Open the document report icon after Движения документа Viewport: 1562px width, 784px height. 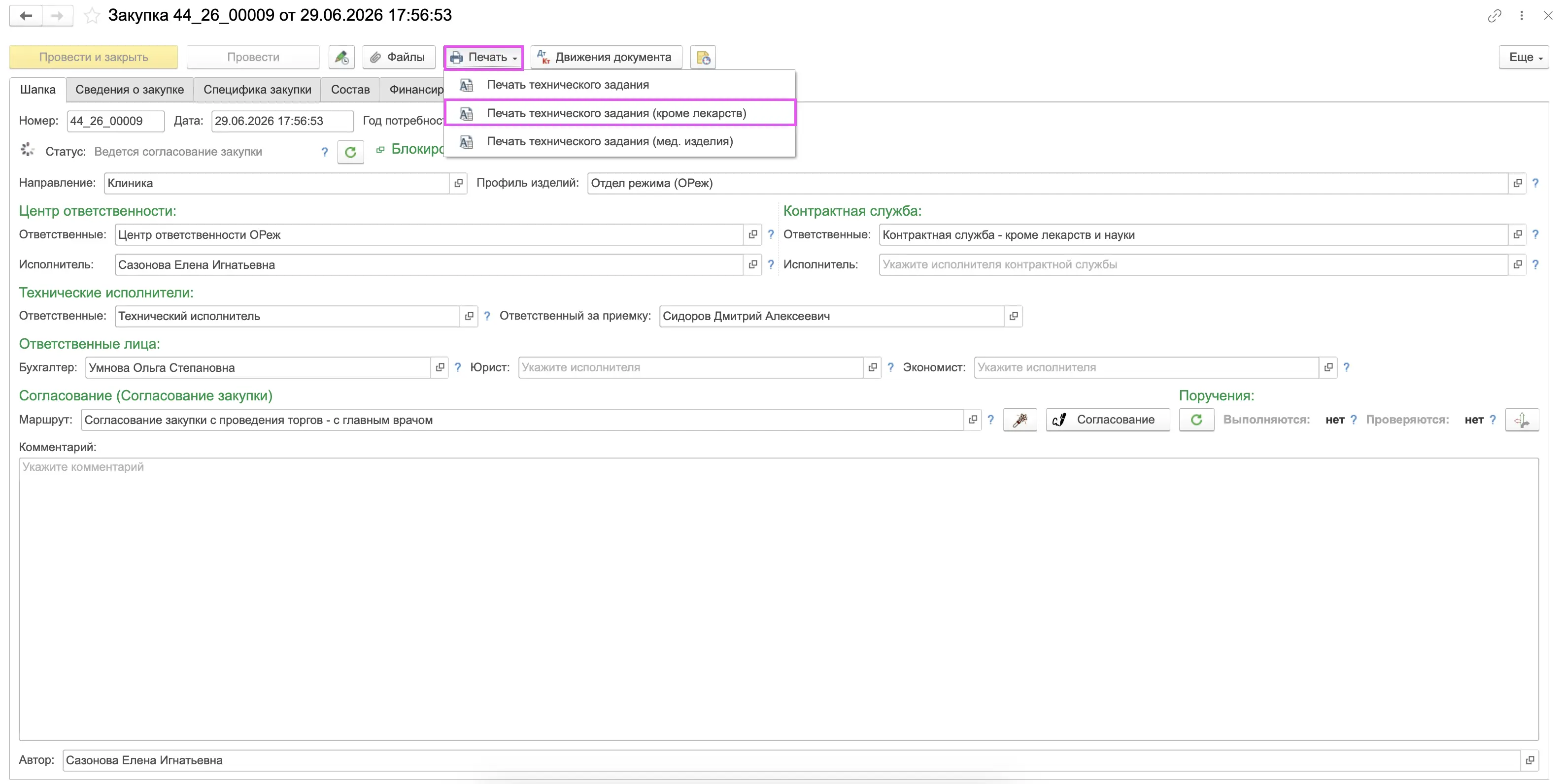(703, 57)
